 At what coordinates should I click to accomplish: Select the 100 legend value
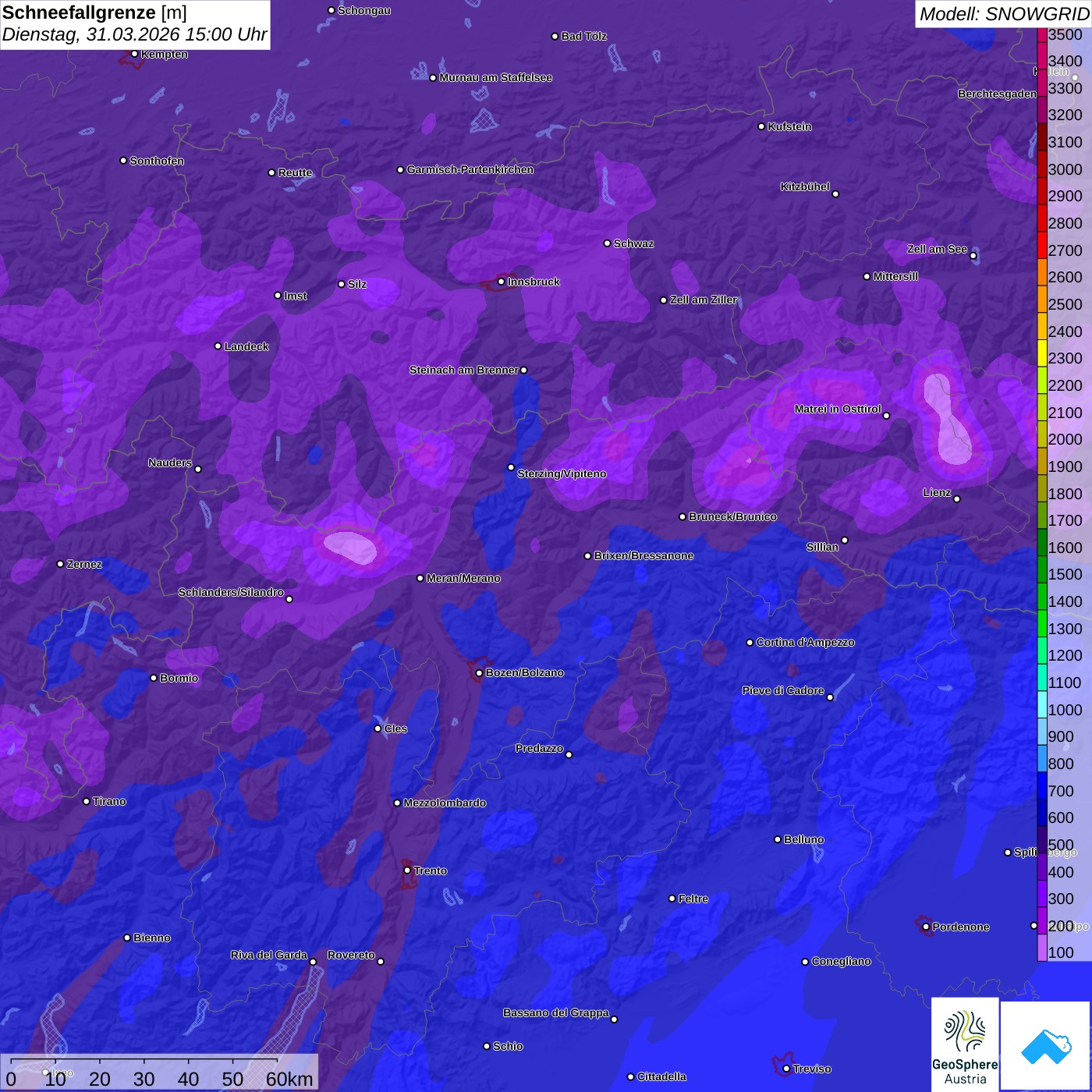[1061, 952]
